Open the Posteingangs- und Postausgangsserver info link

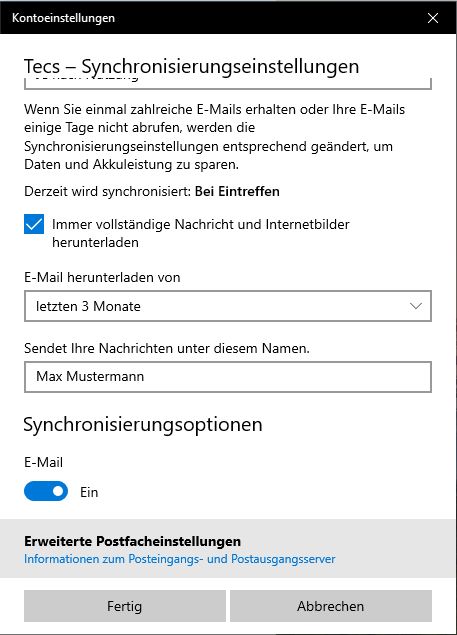179,559
